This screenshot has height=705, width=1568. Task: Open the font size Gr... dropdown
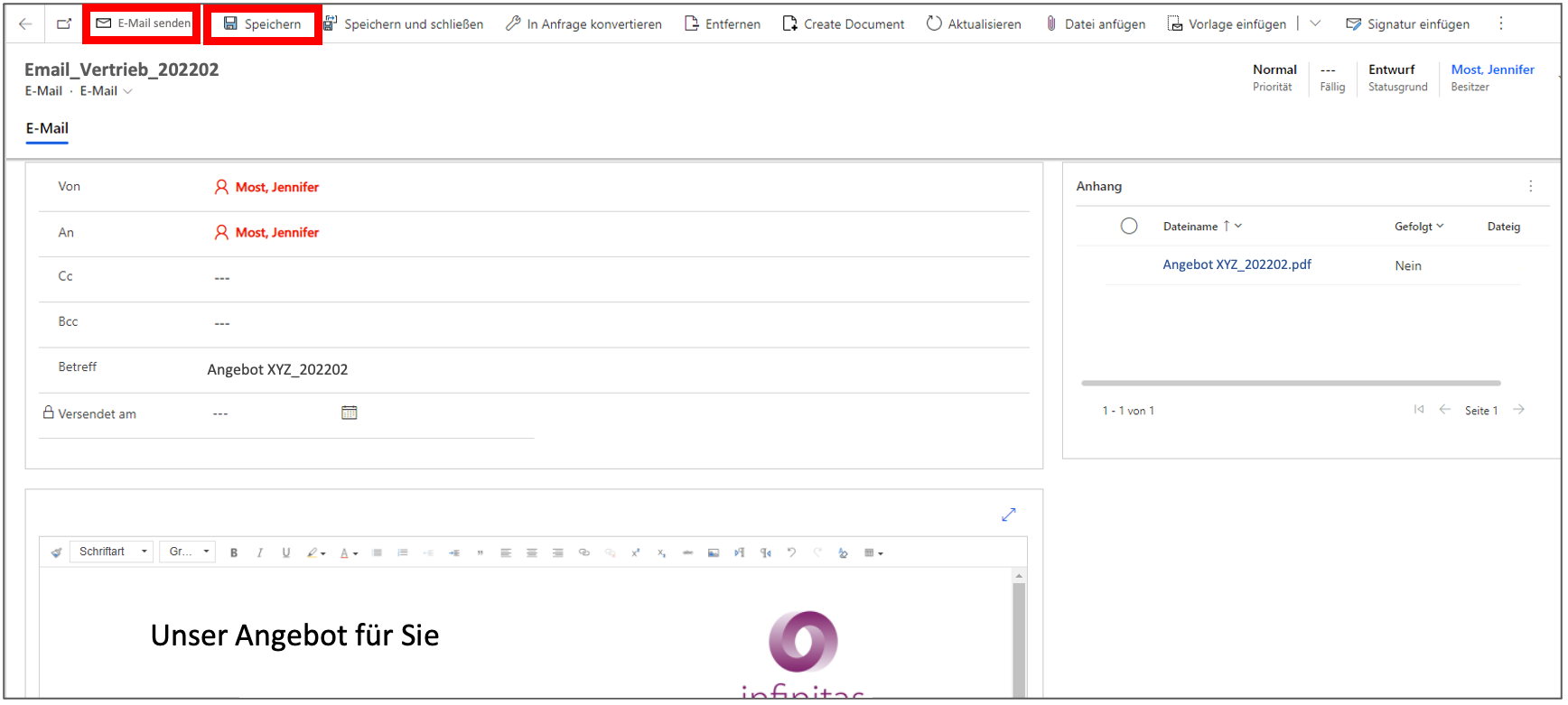(x=188, y=552)
